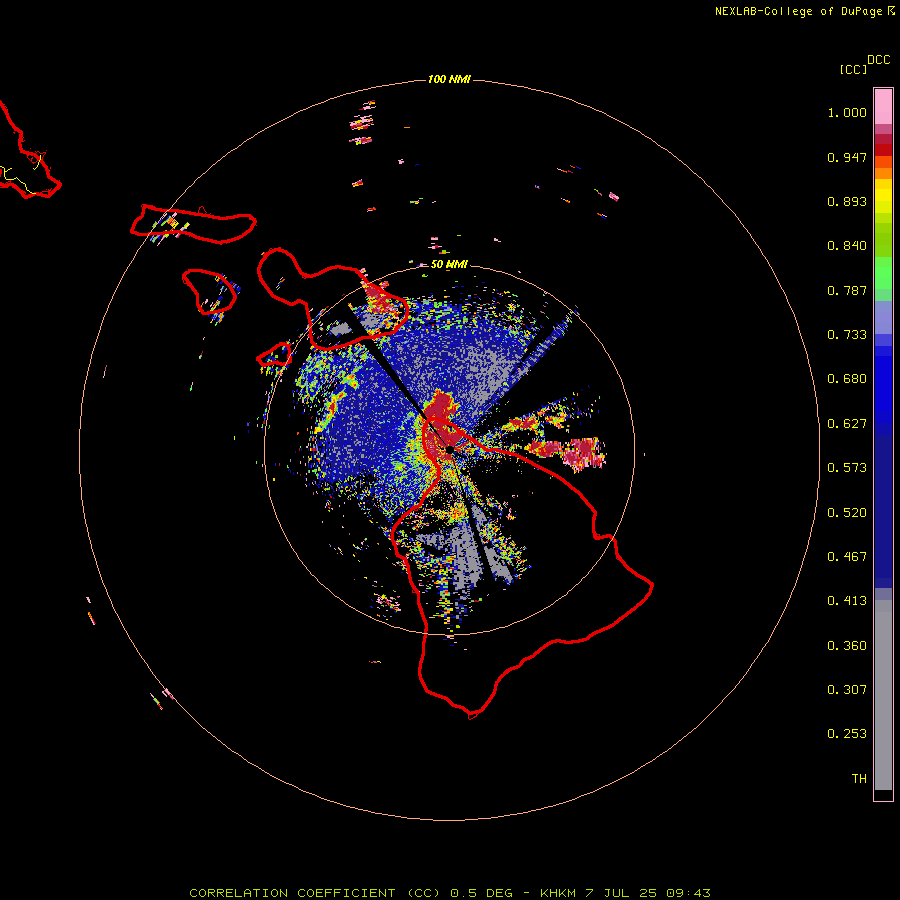Click the 100 NMI range ring label
The image size is (900, 900).
tap(449, 79)
